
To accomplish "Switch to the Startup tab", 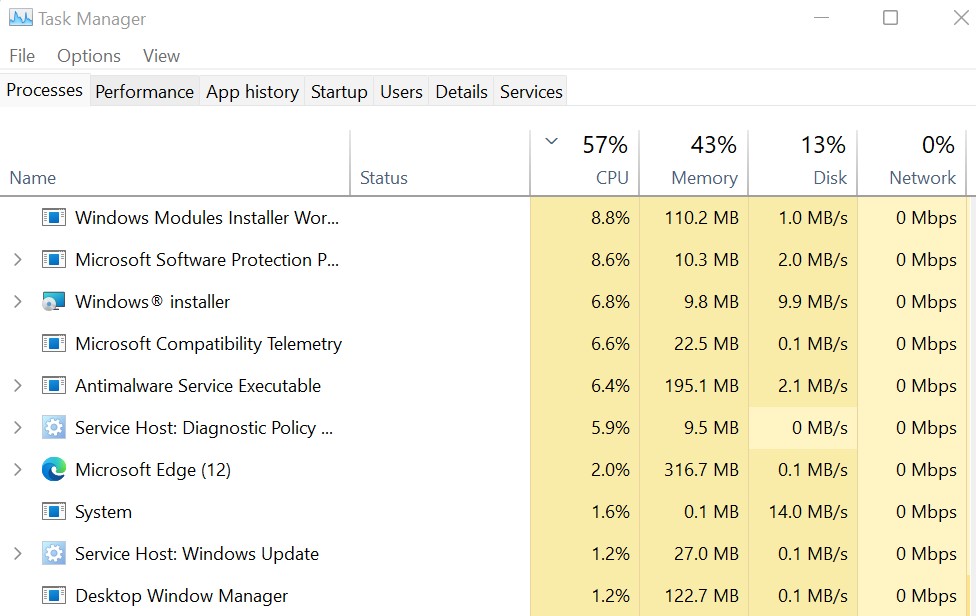I will pyautogui.click(x=339, y=92).
